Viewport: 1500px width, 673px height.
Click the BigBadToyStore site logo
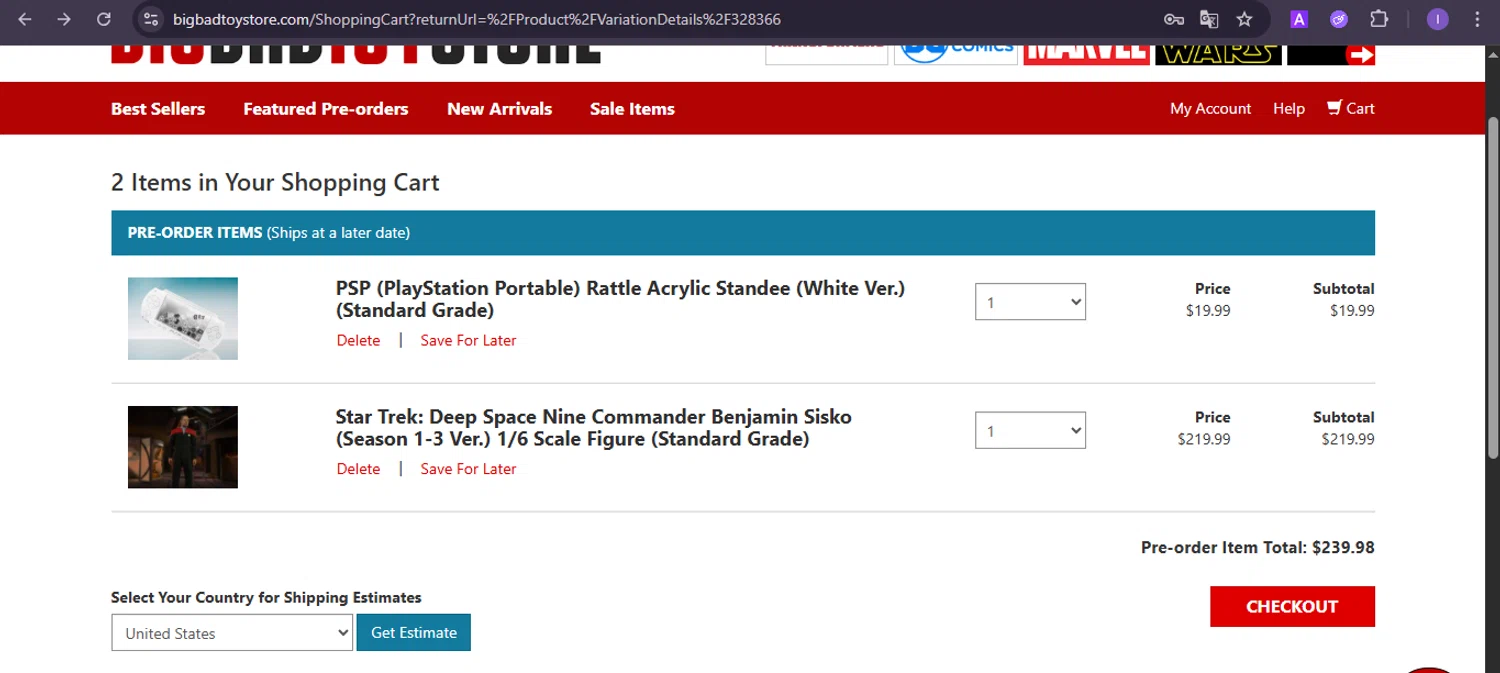(356, 54)
